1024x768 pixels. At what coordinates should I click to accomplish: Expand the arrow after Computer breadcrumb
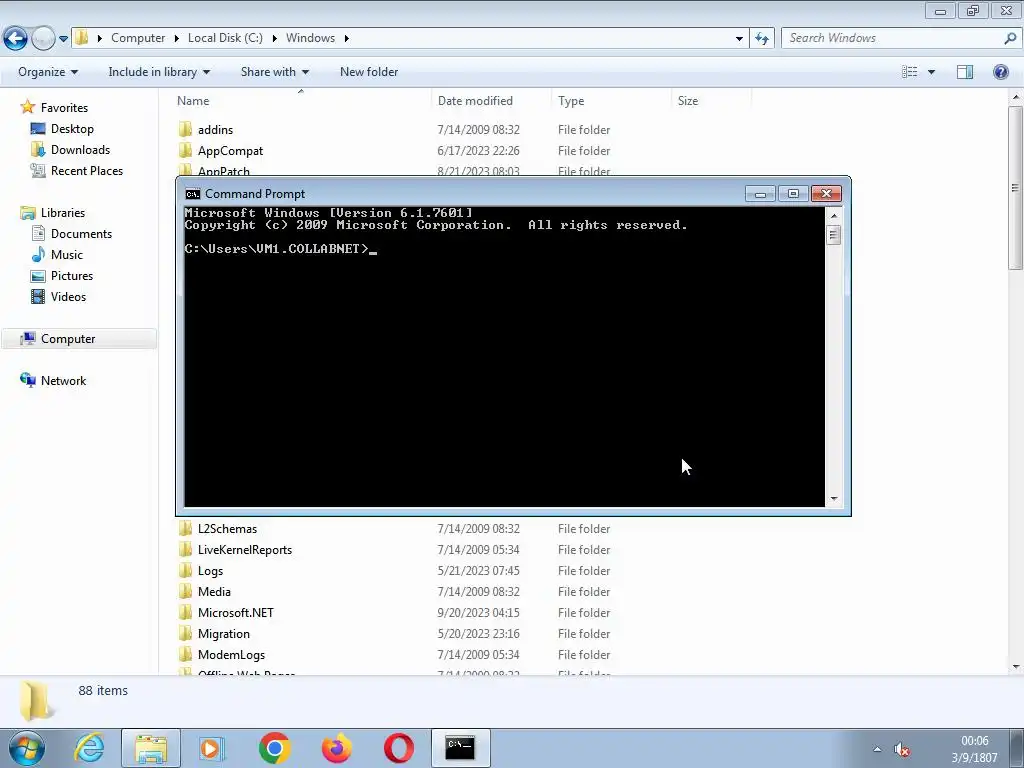coord(176,39)
